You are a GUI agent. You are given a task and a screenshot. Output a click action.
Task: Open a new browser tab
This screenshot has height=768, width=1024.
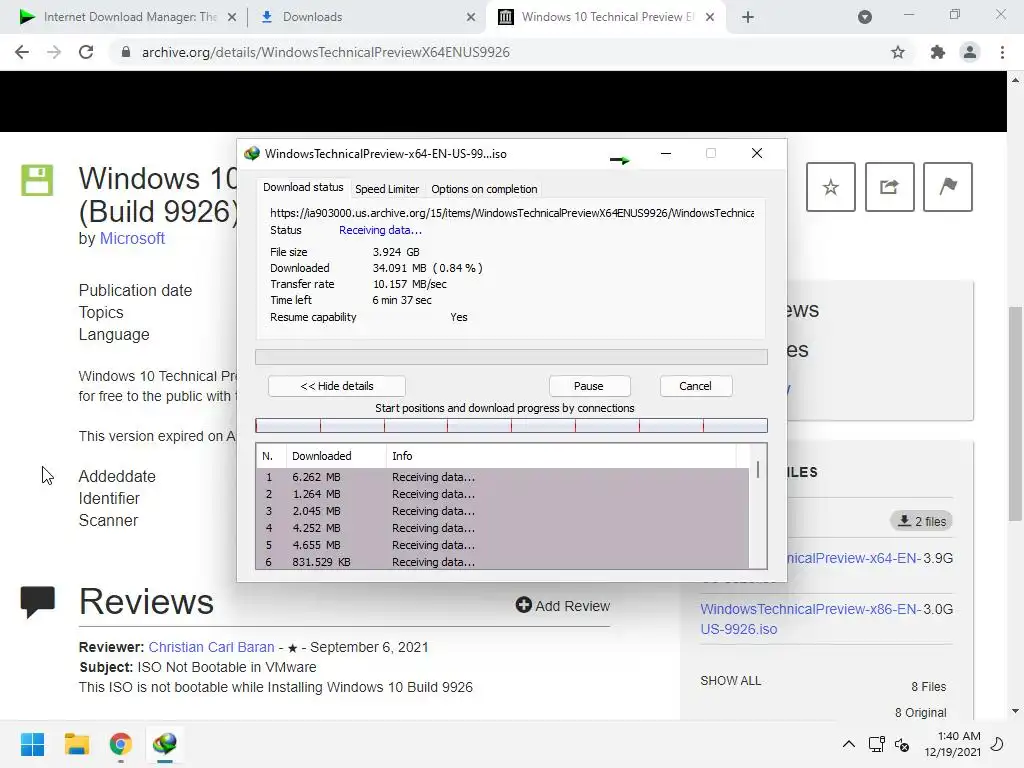point(748,17)
